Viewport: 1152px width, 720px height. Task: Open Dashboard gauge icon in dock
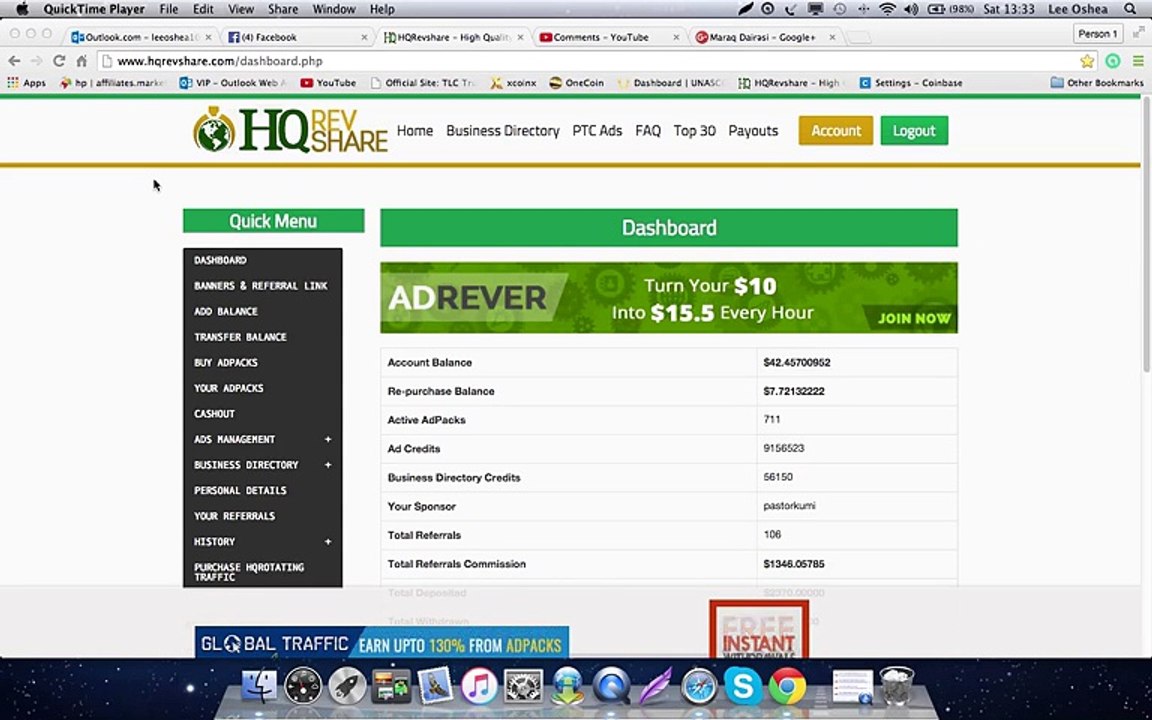point(303,686)
